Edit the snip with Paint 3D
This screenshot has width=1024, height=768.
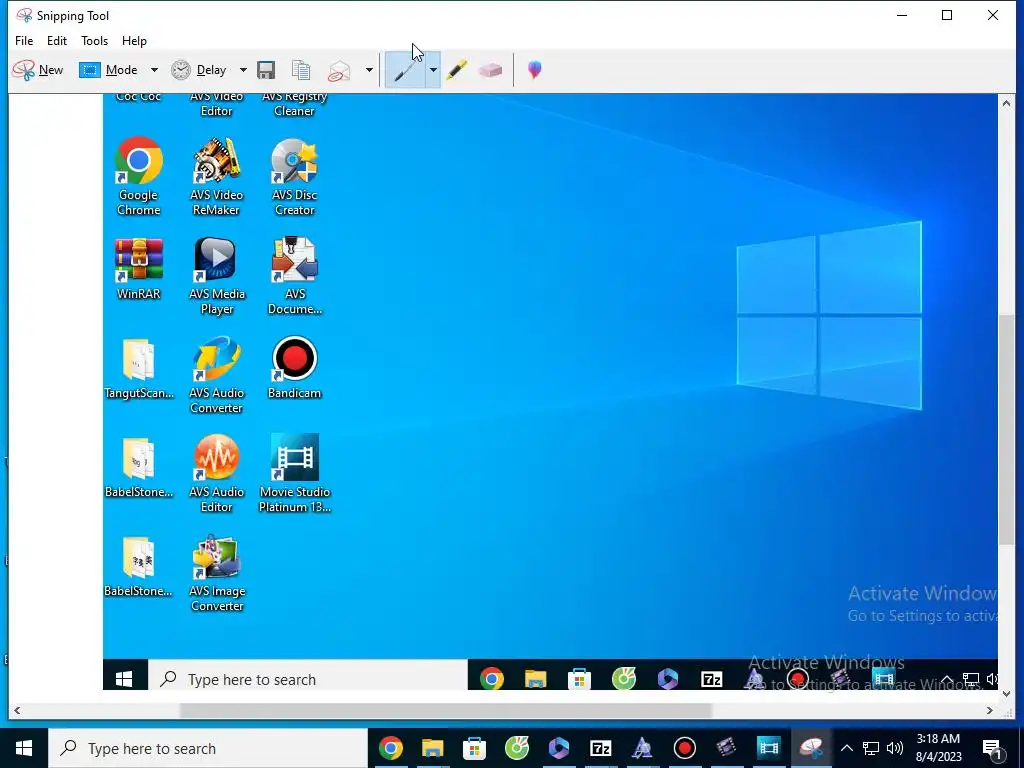[x=534, y=70]
